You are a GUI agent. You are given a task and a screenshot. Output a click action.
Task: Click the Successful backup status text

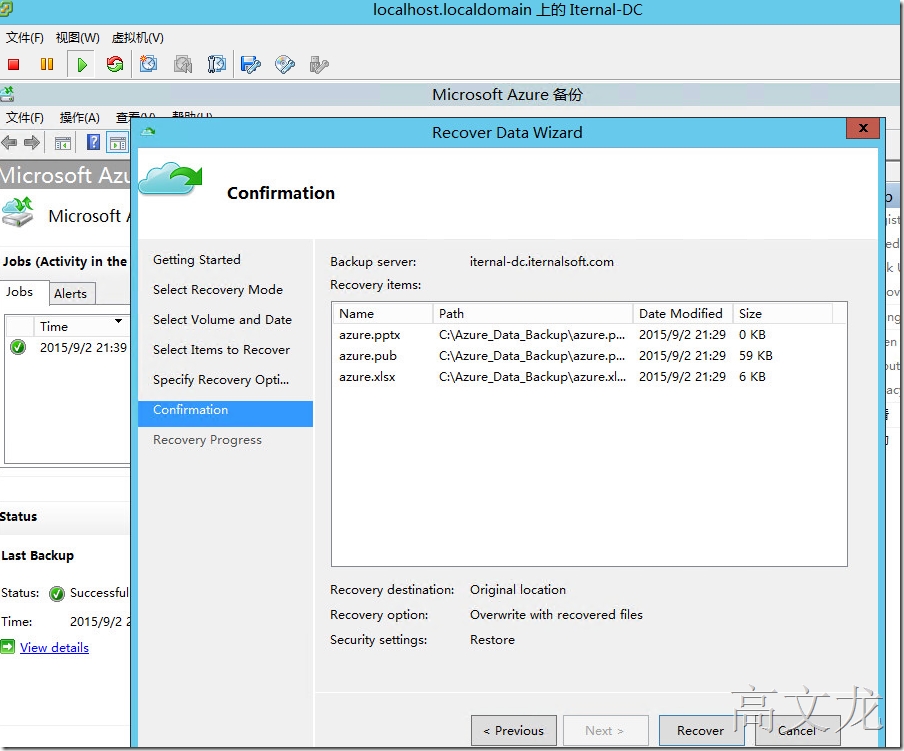tap(99, 593)
